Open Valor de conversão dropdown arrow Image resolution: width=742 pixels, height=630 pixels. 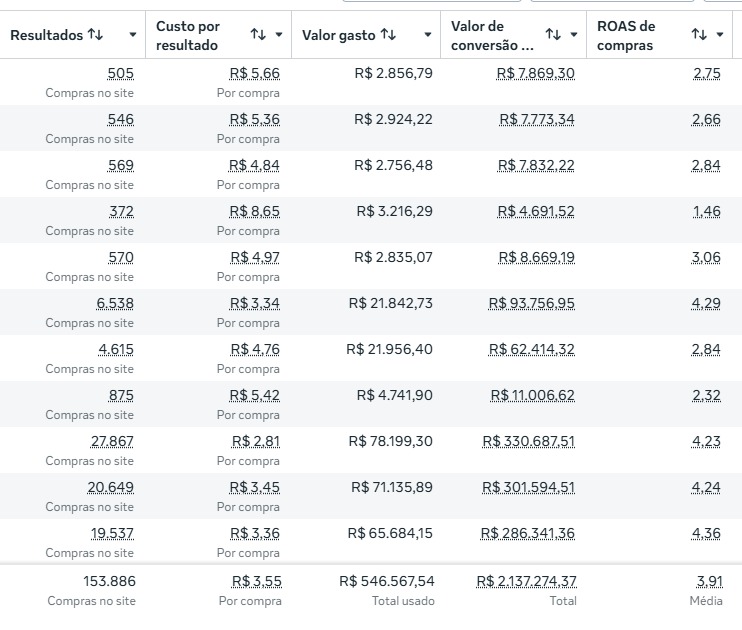click(x=574, y=34)
